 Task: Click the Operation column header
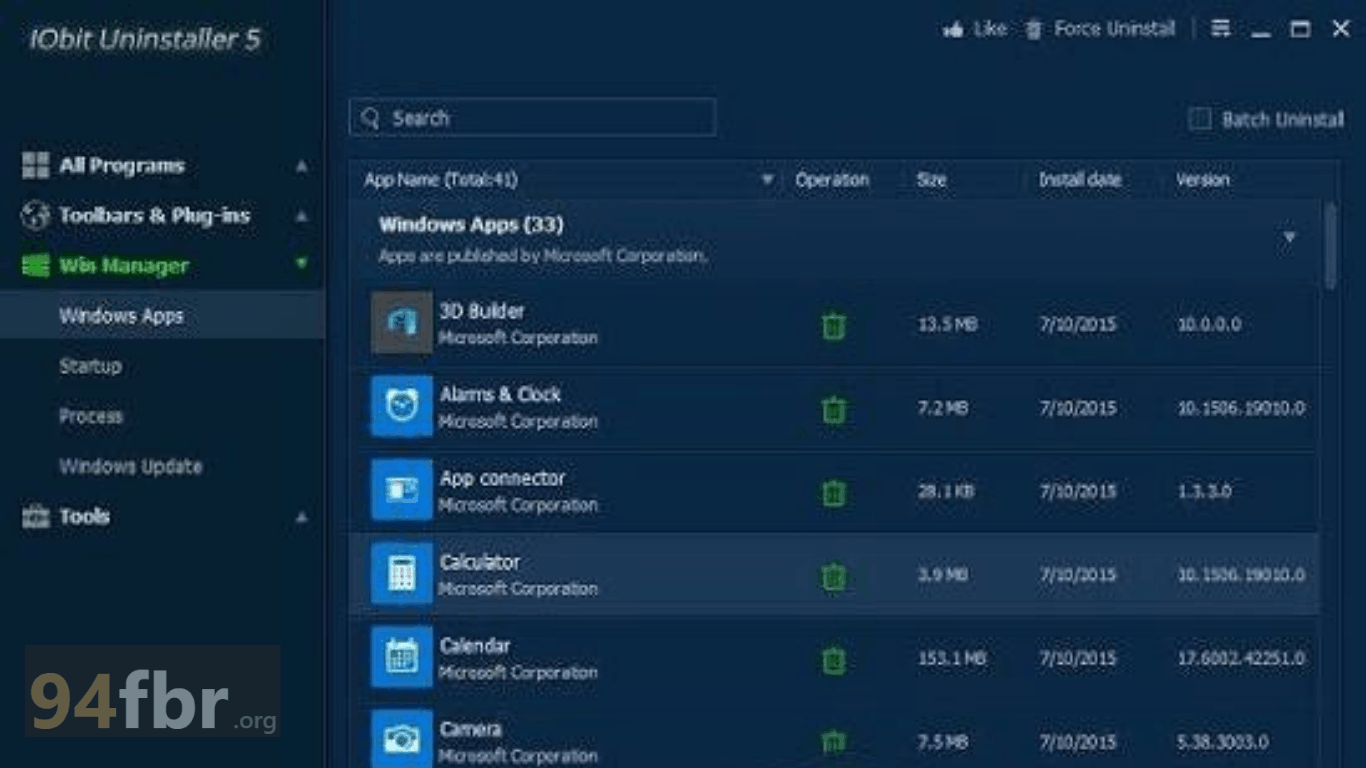pos(832,180)
